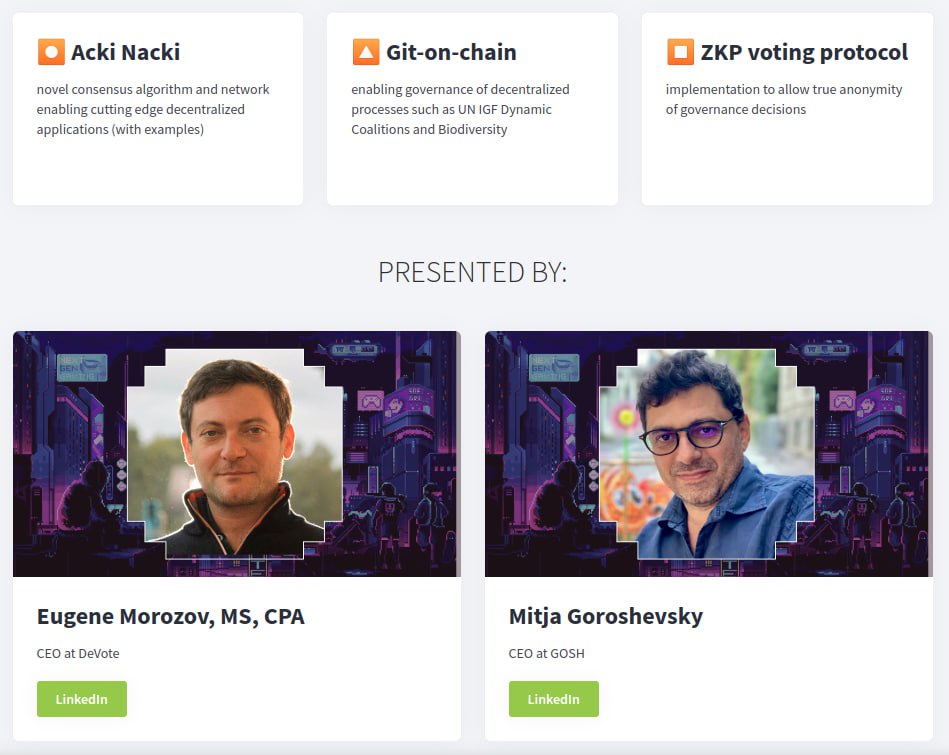The height and width of the screenshot is (755, 949).
Task: Click the "PRESENTED BY:" section heading
Action: (473, 272)
